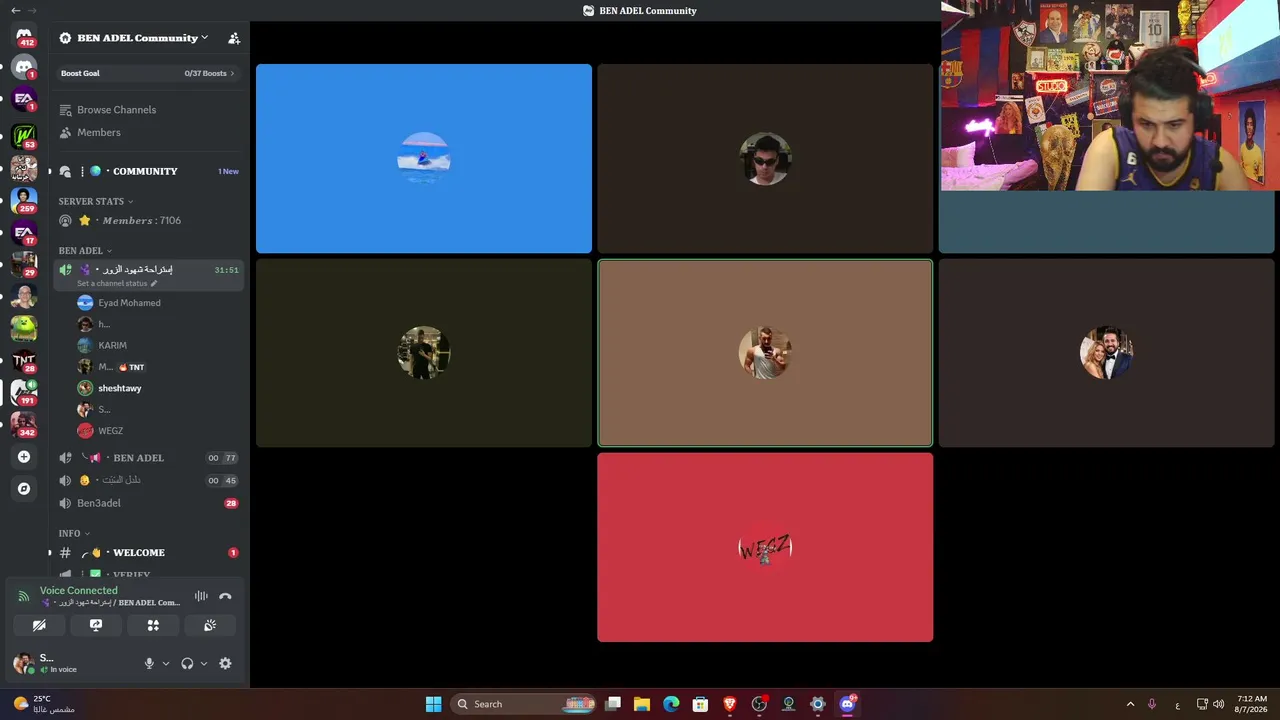Image resolution: width=1280 pixels, height=720 pixels.
Task: Launch Brave browser from taskbar
Action: 729,704
